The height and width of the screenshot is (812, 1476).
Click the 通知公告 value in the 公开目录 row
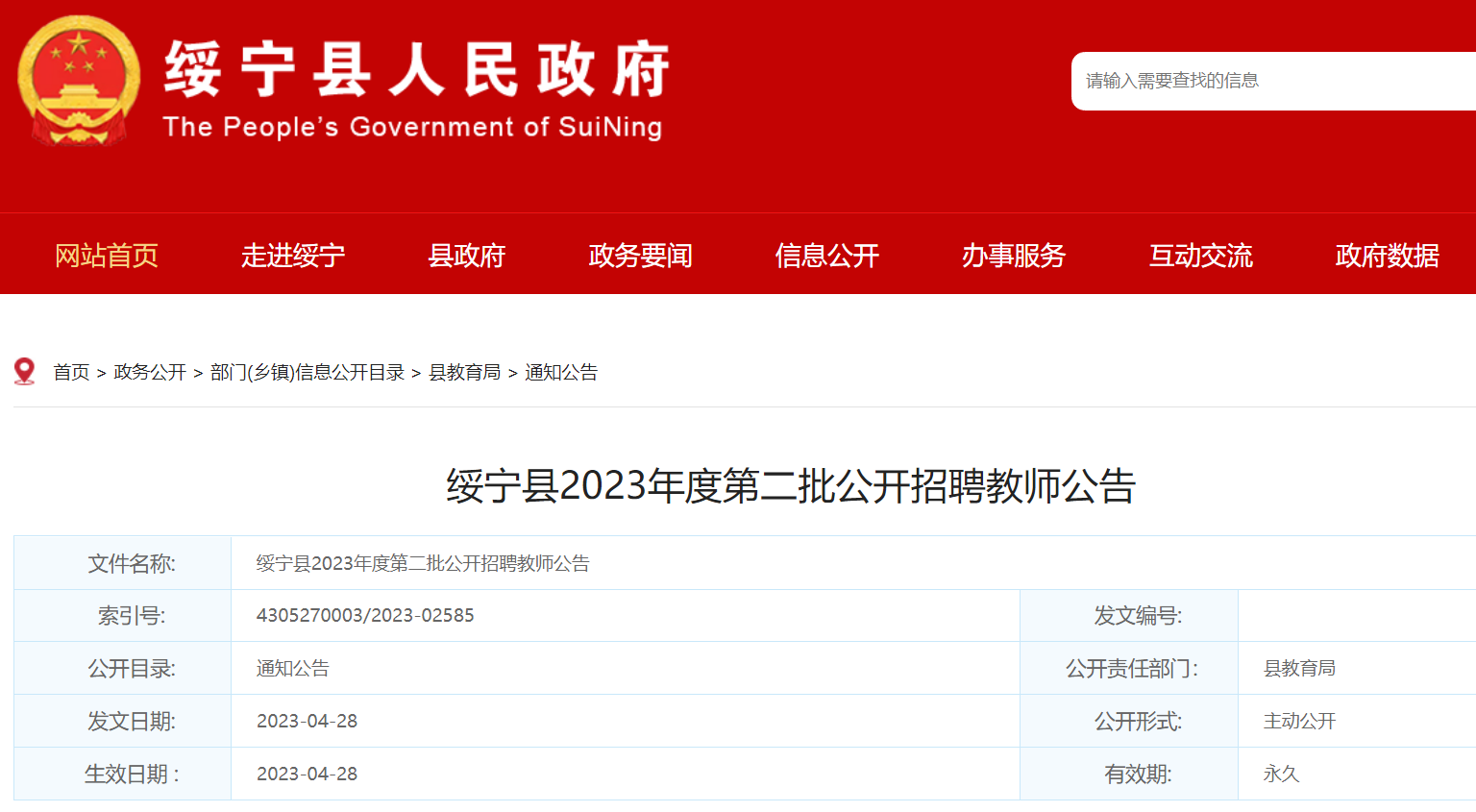click(x=293, y=668)
